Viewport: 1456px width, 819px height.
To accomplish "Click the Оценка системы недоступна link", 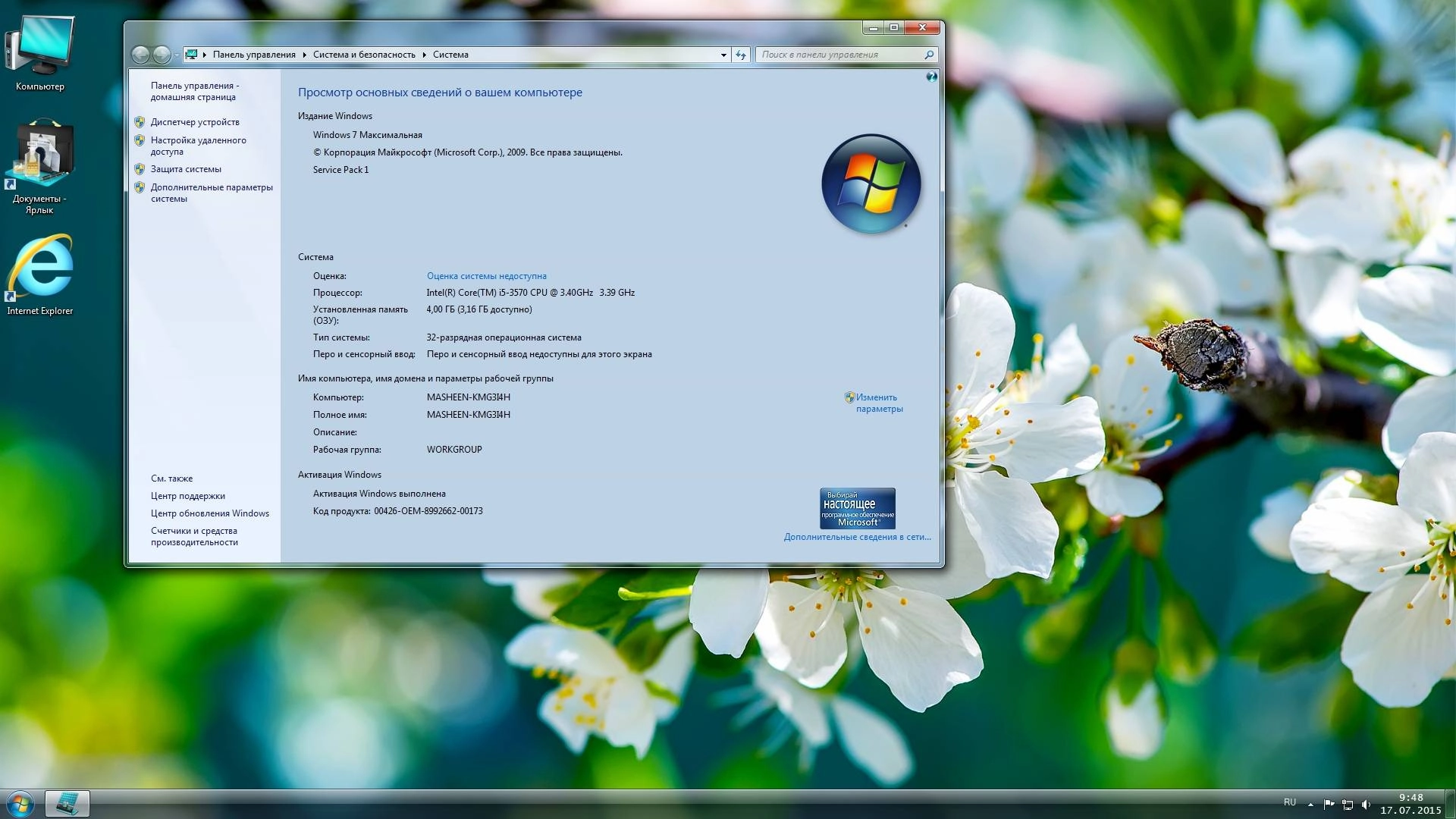I will (486, 276).
